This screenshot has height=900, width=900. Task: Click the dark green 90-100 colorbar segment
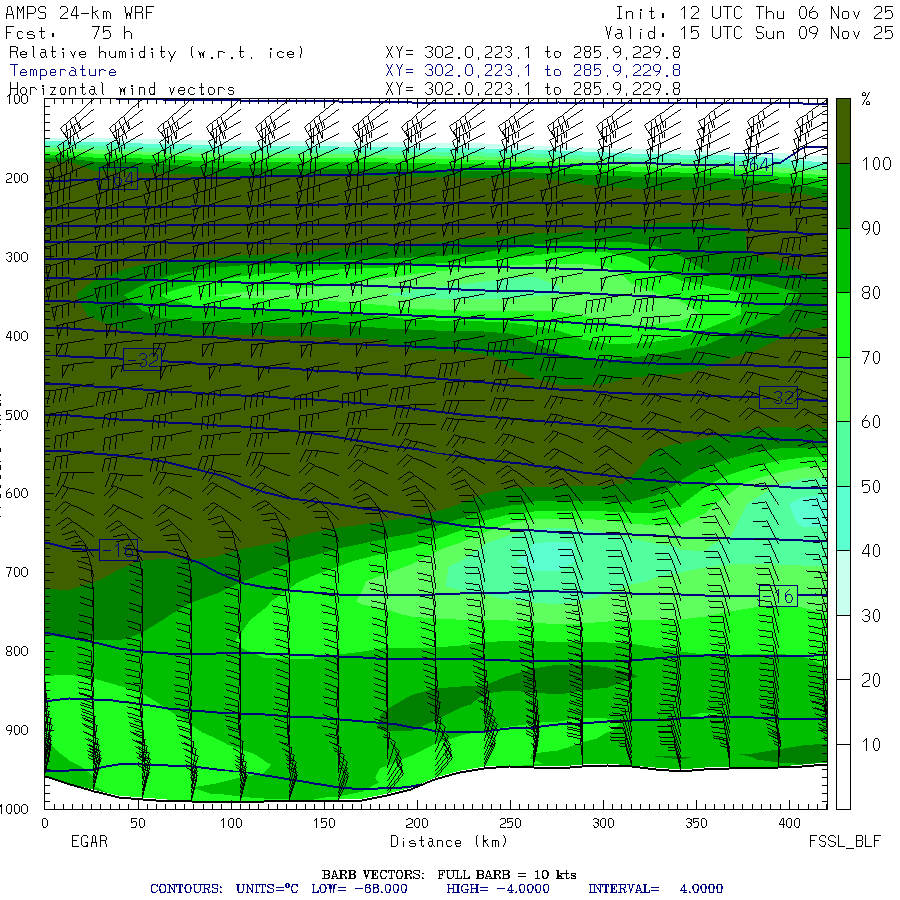tap(843, 196)
